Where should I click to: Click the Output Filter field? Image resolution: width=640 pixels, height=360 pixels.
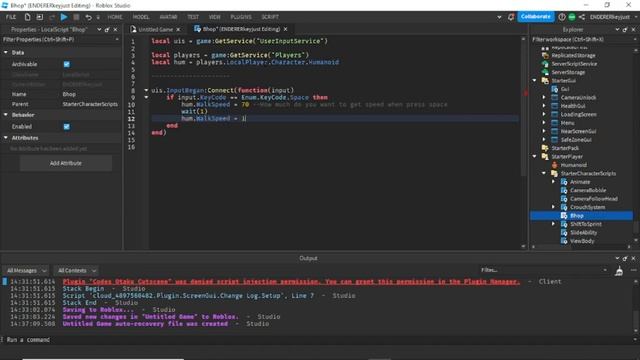point(543,270)
